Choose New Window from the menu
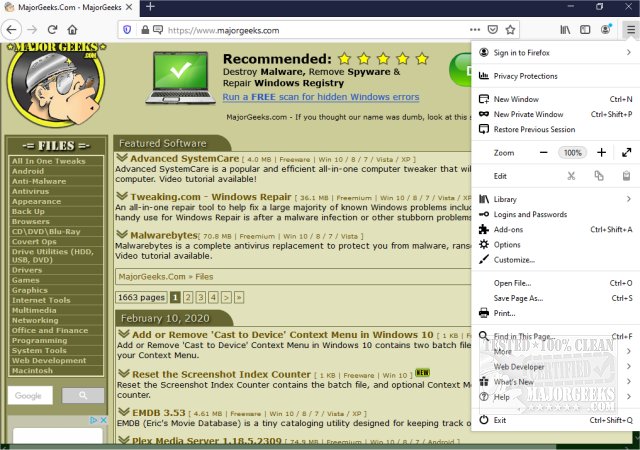640x450 pixels. tap(556, 99)
